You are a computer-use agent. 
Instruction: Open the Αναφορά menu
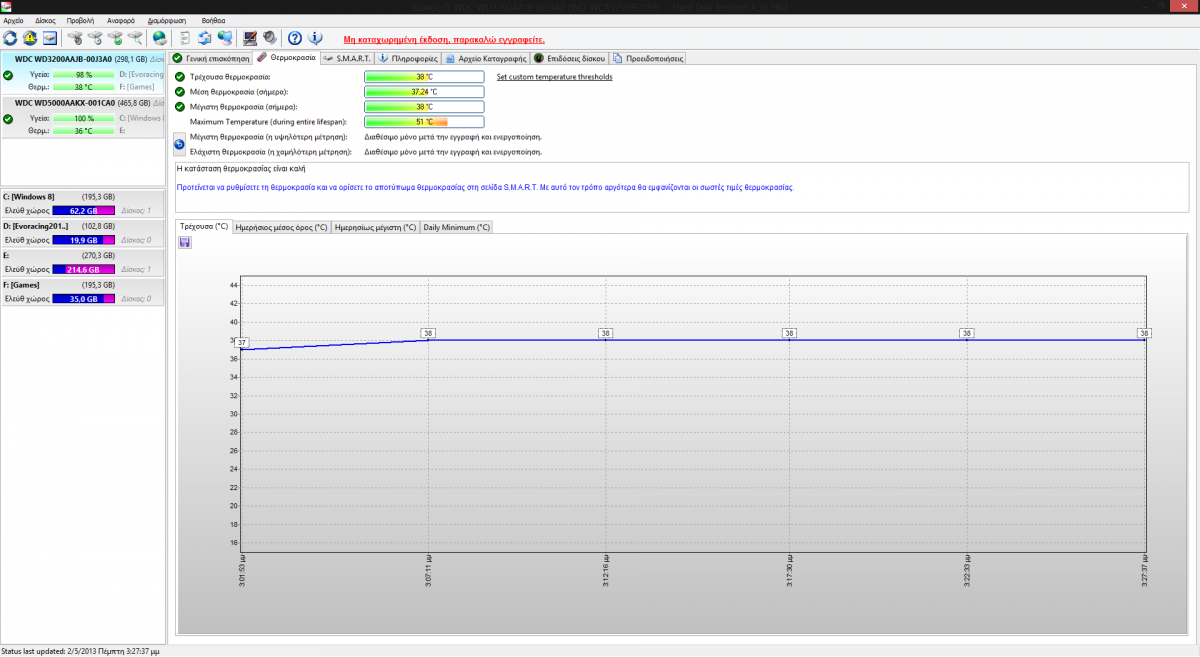click(120, 20)
